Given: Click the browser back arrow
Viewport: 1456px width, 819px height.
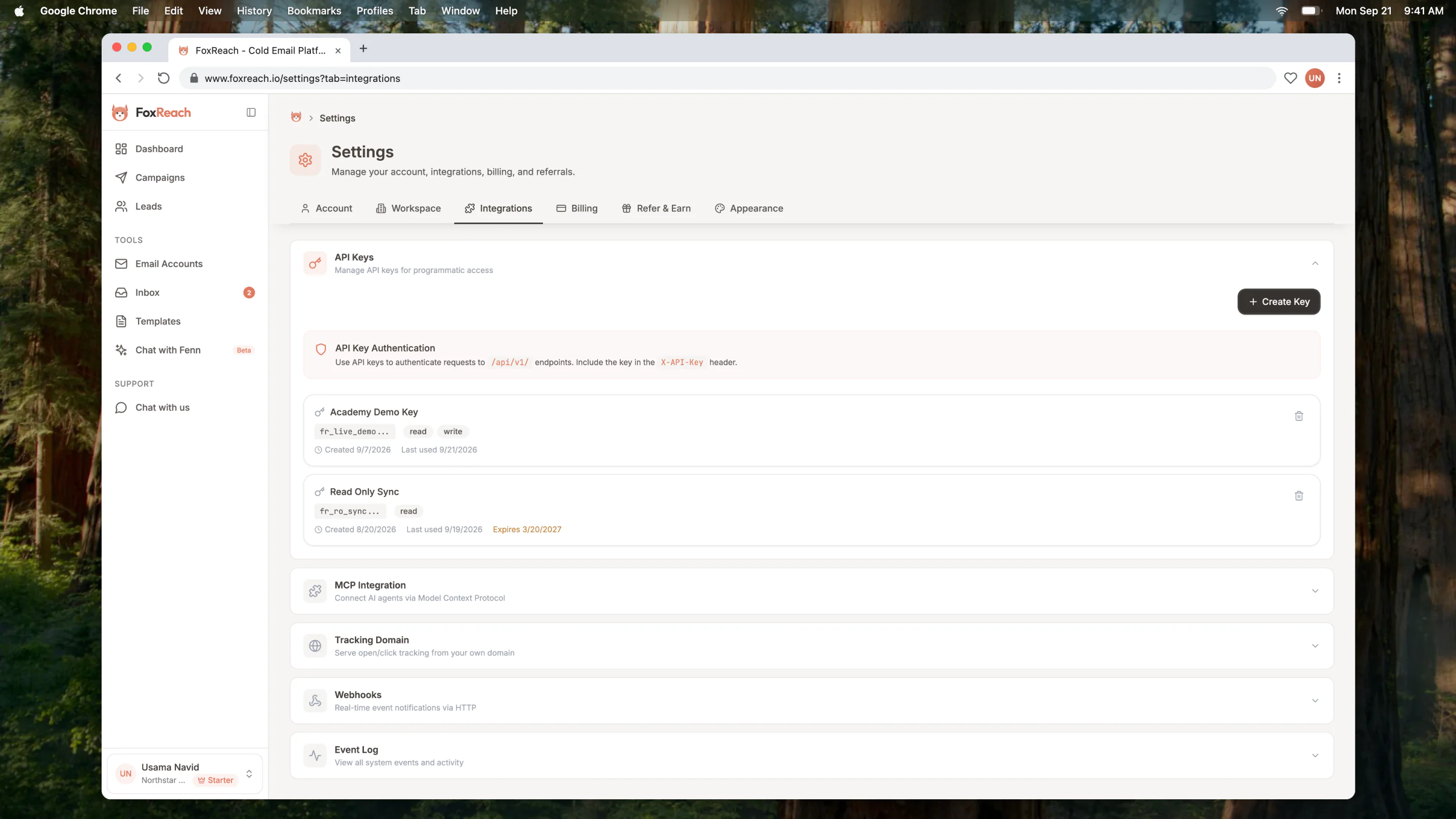Looking at the screenshot, I should tap(119, 78).
